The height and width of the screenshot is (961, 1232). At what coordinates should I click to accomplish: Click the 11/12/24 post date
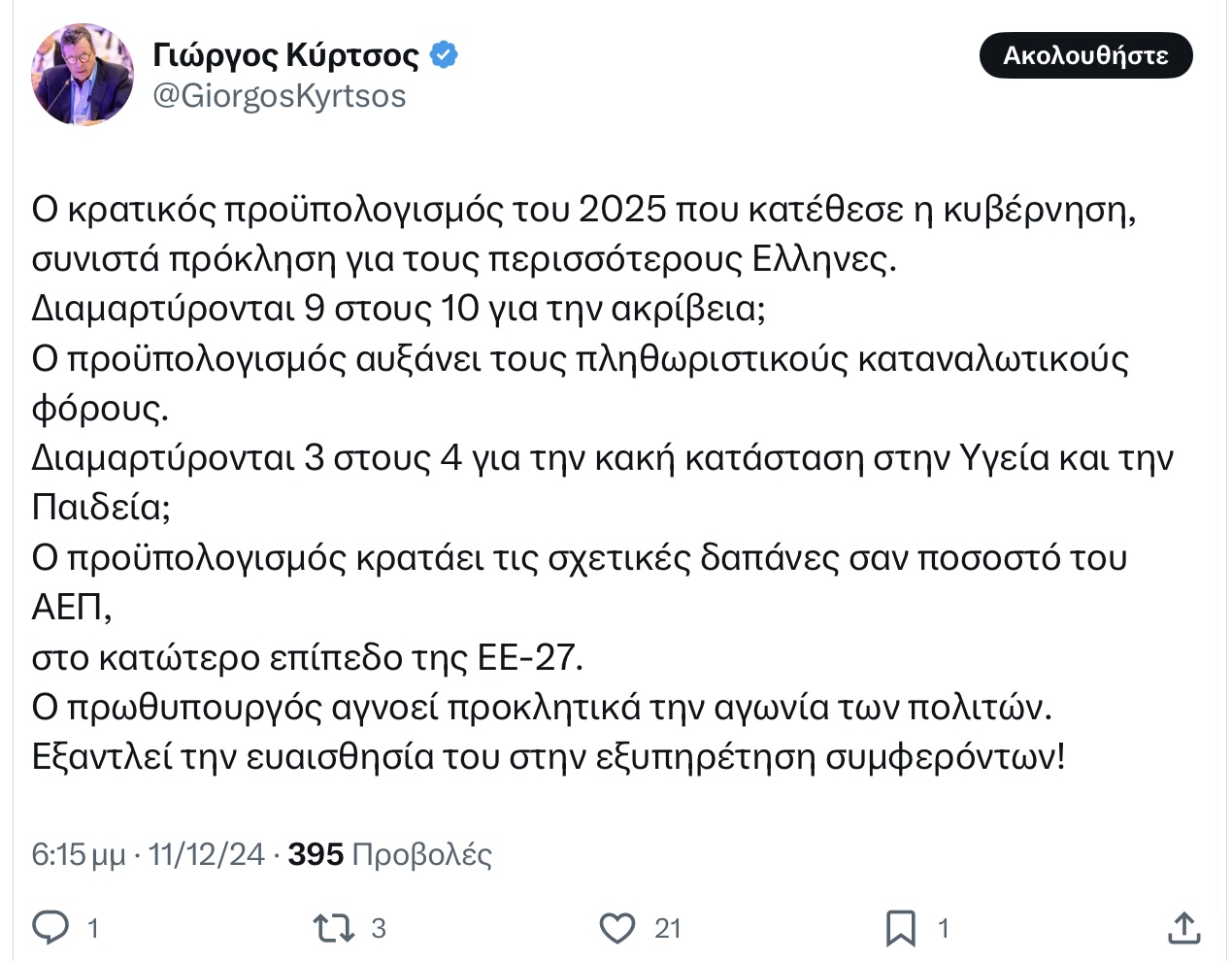[x=206, y=854]
